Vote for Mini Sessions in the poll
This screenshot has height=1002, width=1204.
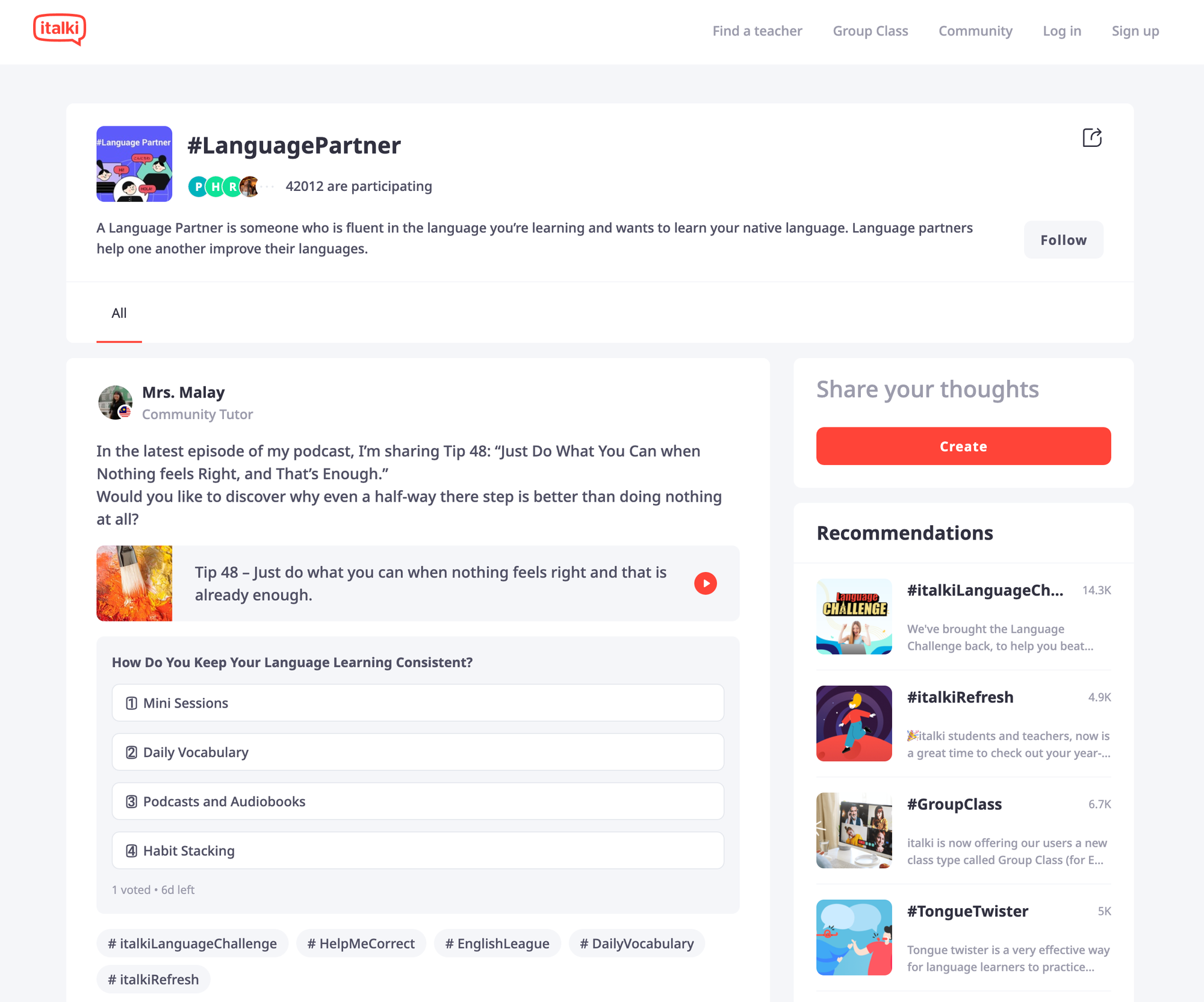click(x=417, y=702)
